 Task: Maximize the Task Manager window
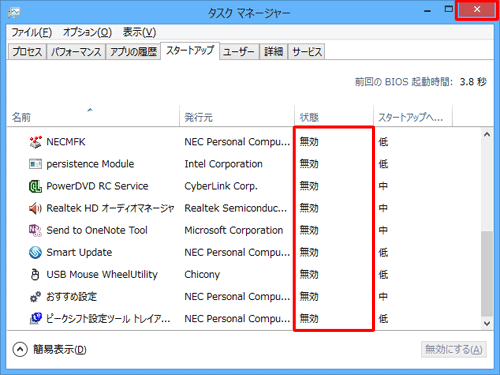(449, 9)
